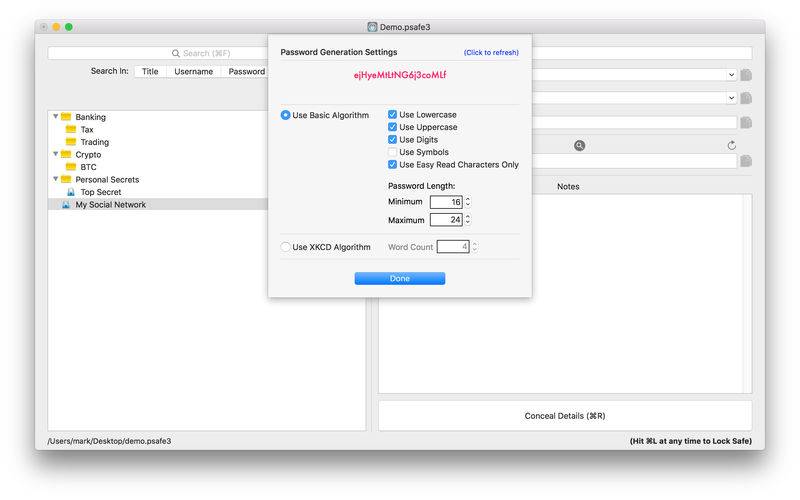
Task: Select the My Social Network row label
Action: (111, 205)
